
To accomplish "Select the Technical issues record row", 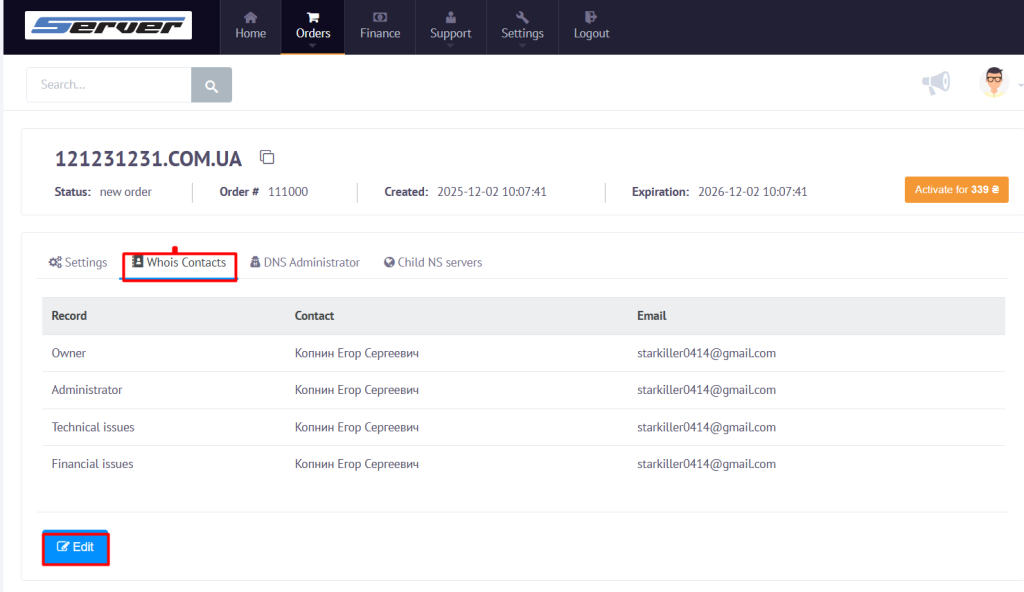I will [93, 427].
